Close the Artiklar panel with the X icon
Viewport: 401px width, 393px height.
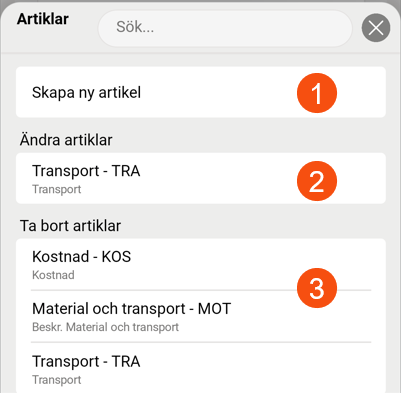point(376,28)
